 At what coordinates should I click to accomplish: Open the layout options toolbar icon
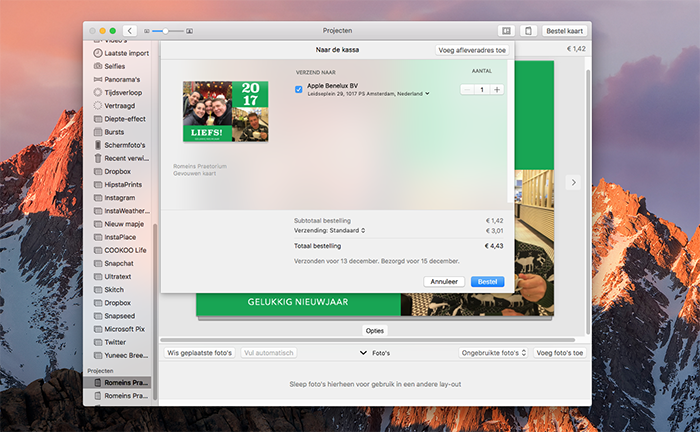(506, 31)
